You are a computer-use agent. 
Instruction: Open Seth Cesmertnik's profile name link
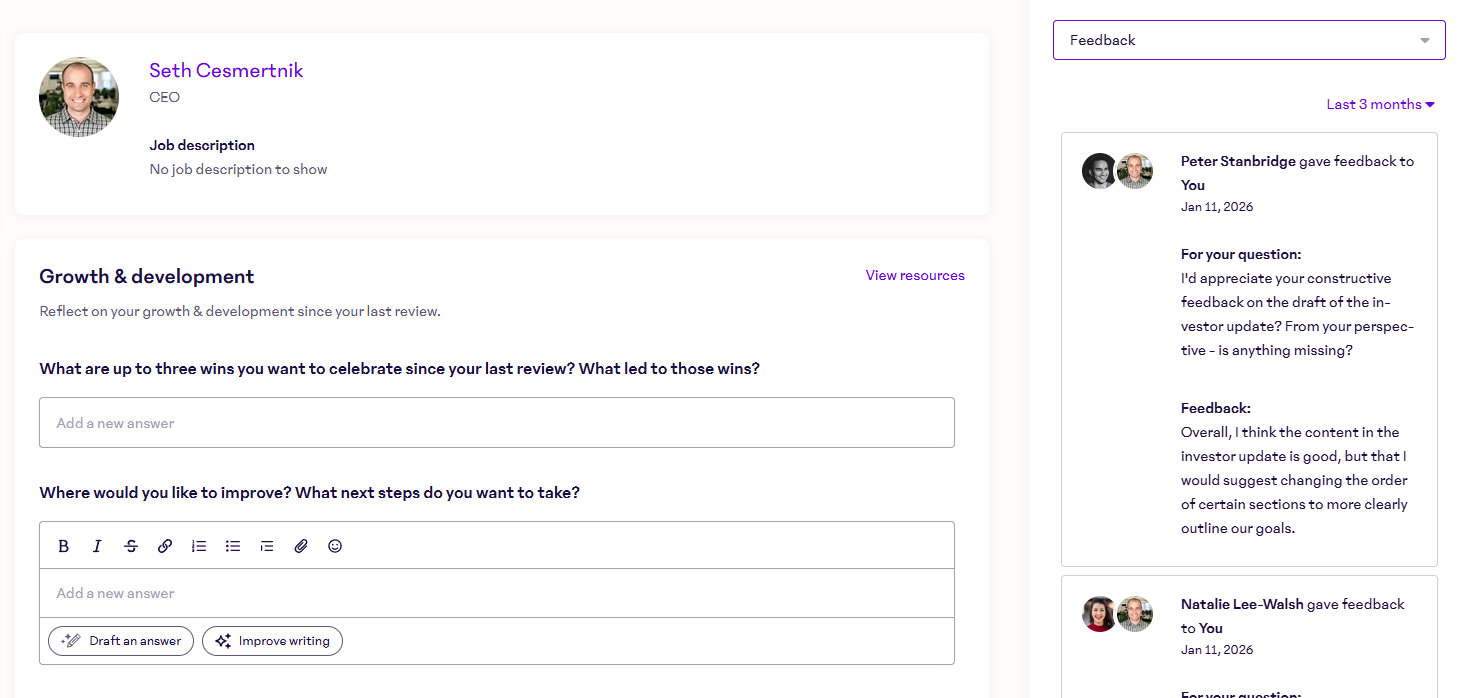pos(226,70)
